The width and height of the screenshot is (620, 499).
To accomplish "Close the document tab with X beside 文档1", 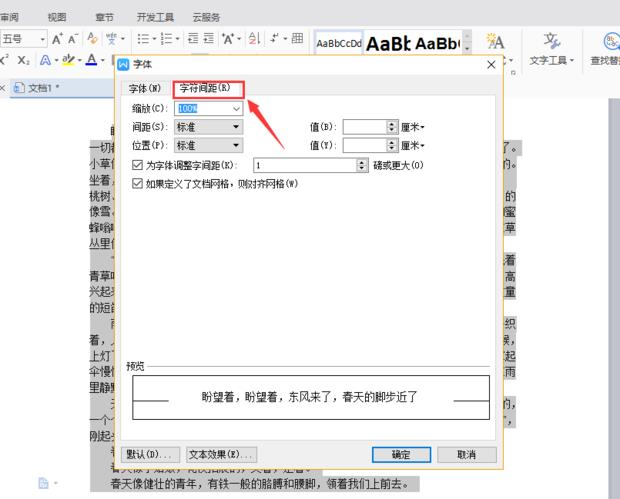I will (2, 88).
